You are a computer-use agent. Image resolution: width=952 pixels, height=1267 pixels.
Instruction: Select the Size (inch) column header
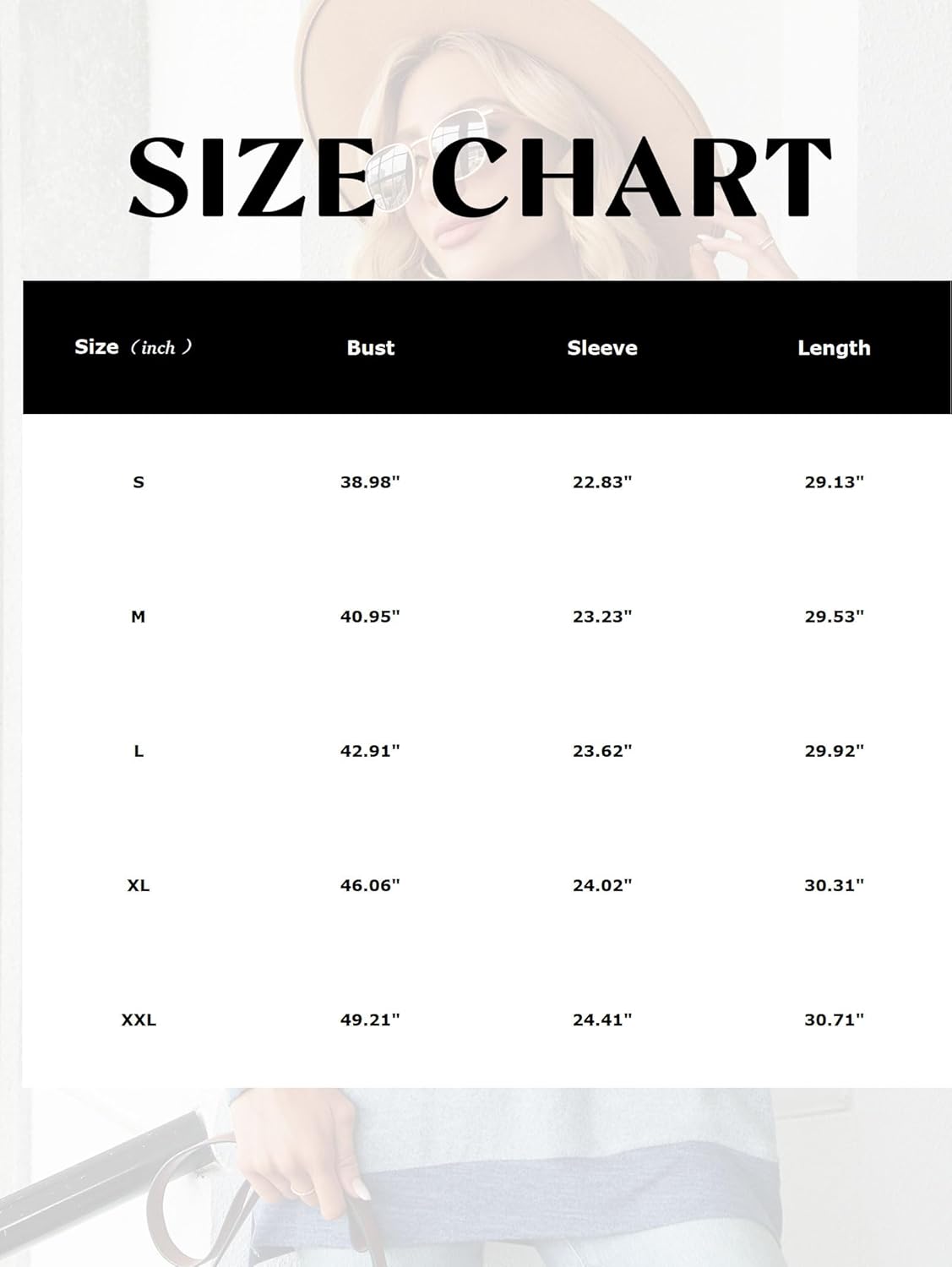[133, 347]
